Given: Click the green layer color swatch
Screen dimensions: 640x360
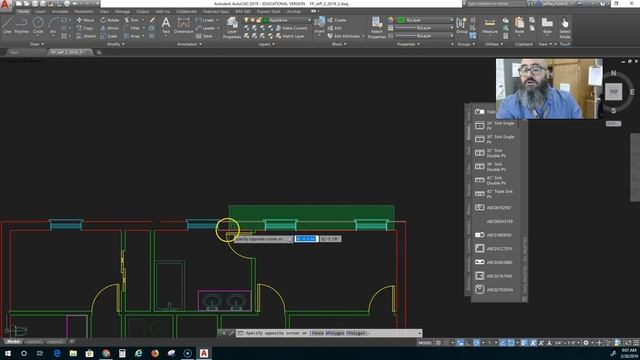Looking at the screenshot, I should click(x=266, y=20).
